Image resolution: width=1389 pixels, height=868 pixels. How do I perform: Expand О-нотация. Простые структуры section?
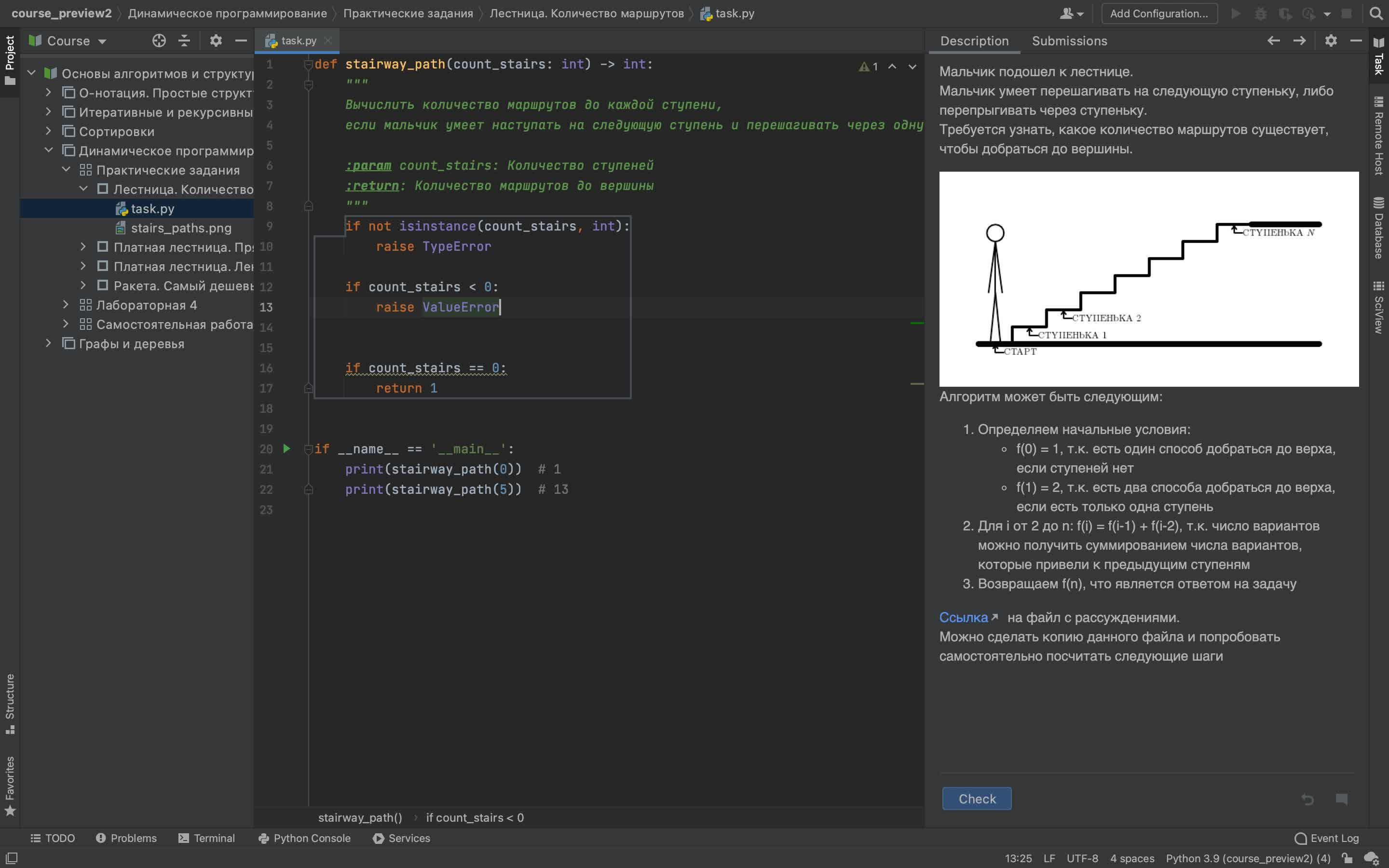click(49, 92)
